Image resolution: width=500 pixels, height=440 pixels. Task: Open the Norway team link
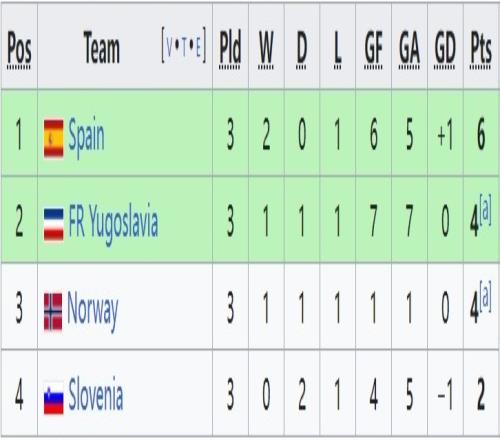pos(93,310)
